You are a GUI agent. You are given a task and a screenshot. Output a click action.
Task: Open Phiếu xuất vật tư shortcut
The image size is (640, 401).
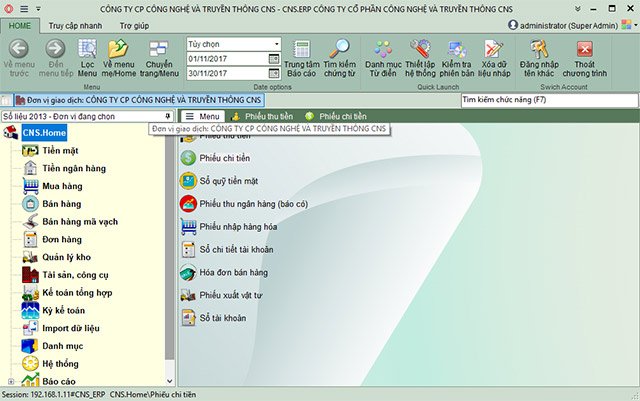click(x=221, y=295)
